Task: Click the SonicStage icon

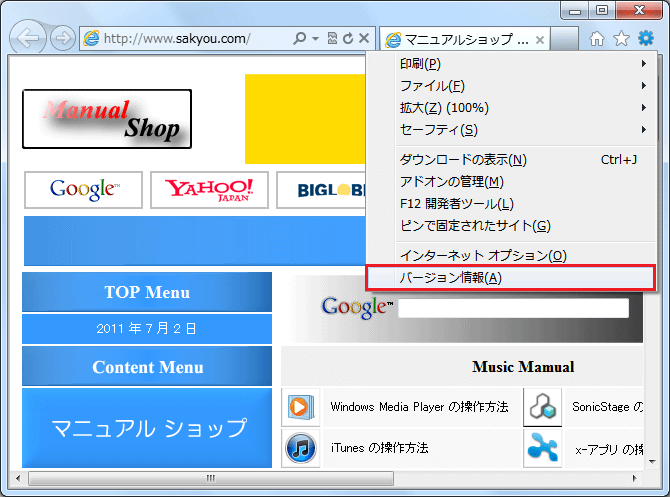Action: [x=542, y=407]
